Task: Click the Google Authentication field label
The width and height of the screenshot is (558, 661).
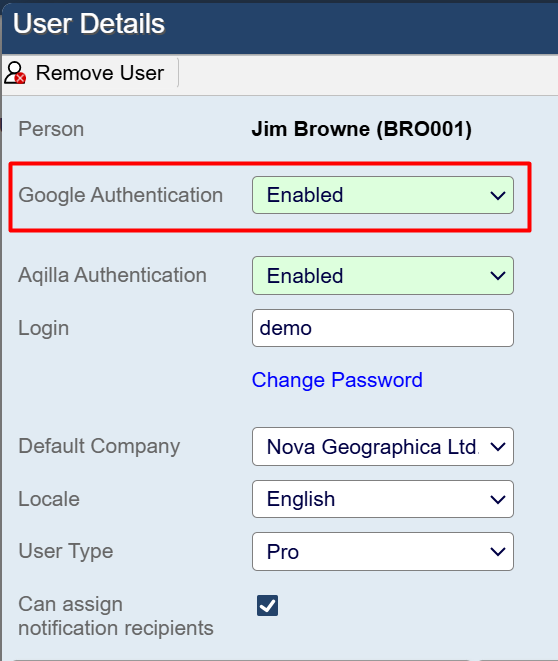Action: click(x=121, y=195)
